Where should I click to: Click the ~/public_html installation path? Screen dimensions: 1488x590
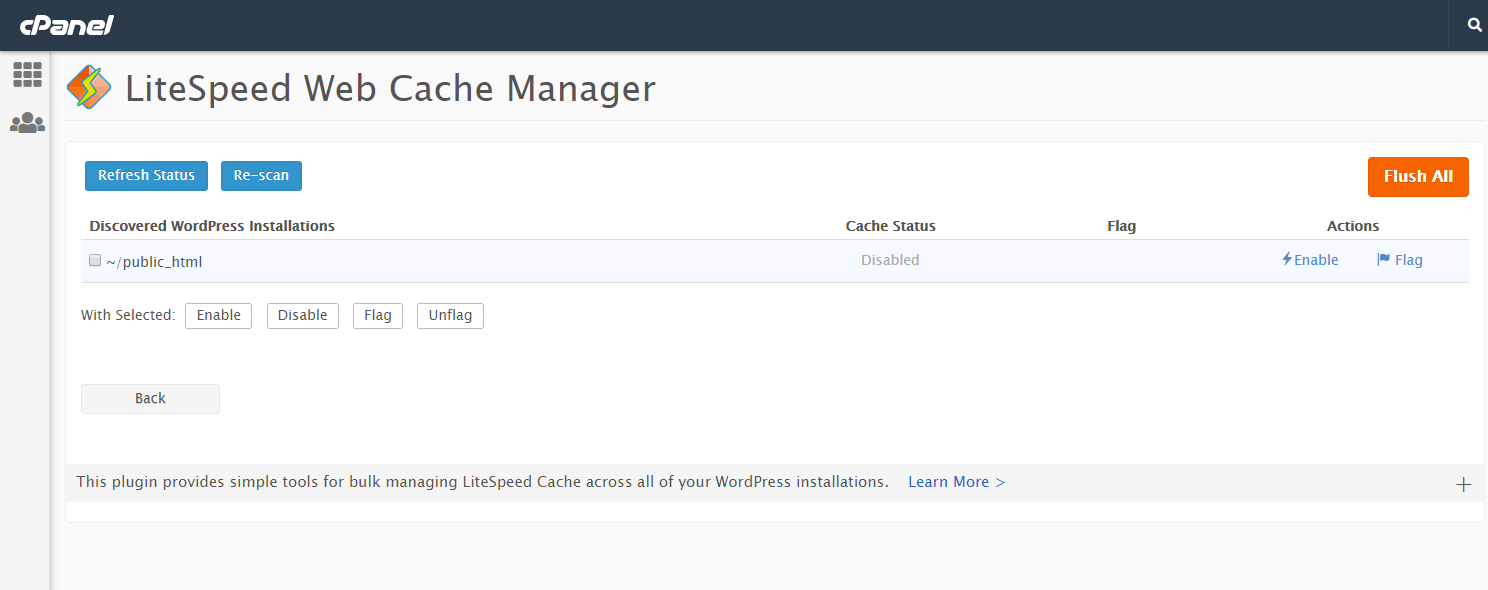(x=154, y=262)
